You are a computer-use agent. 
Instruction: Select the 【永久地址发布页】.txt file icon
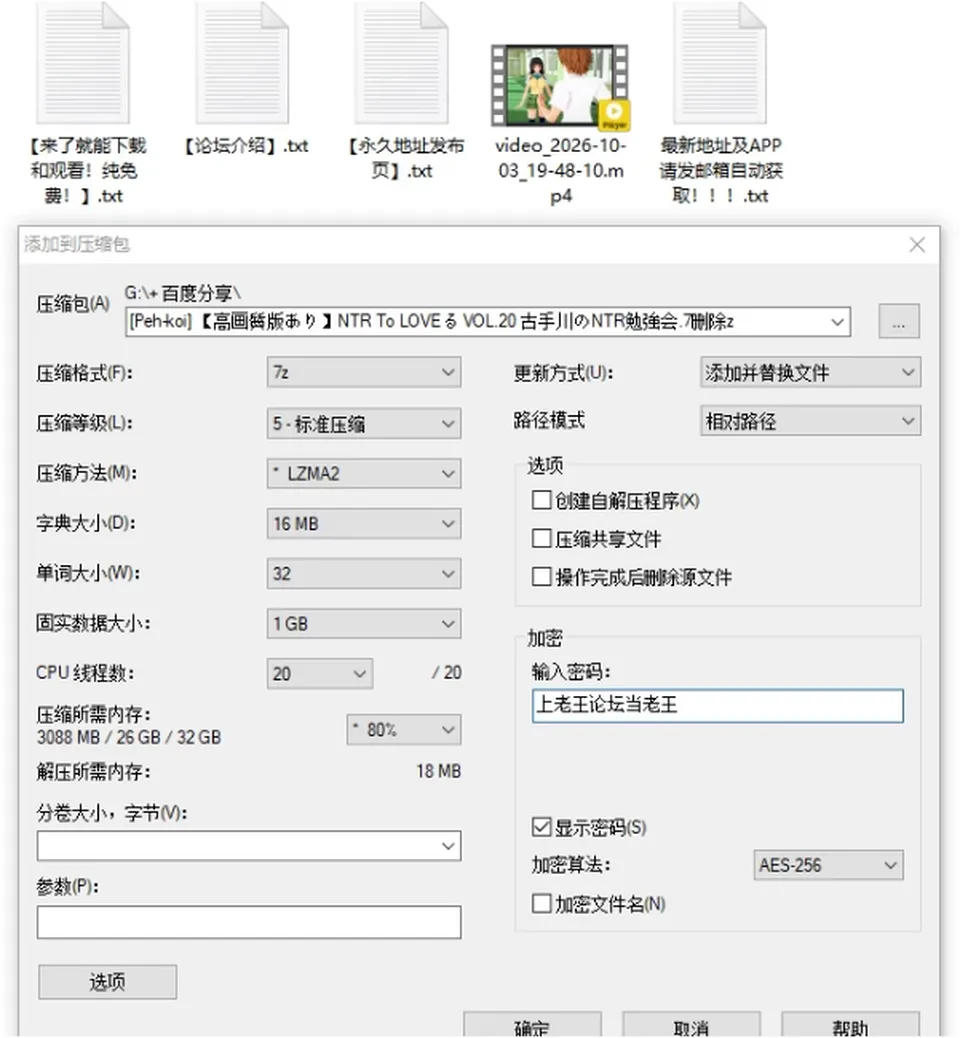coord(401,62)
